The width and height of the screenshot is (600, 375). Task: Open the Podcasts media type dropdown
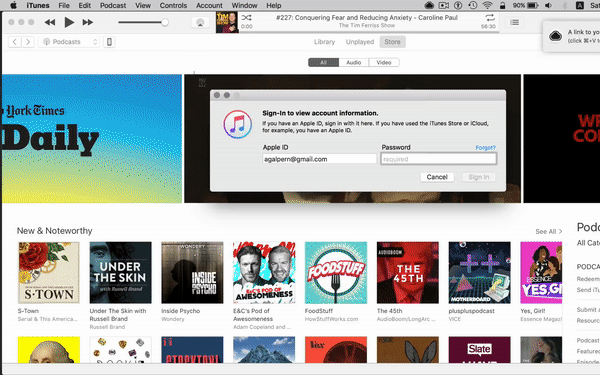pos(69,42)
